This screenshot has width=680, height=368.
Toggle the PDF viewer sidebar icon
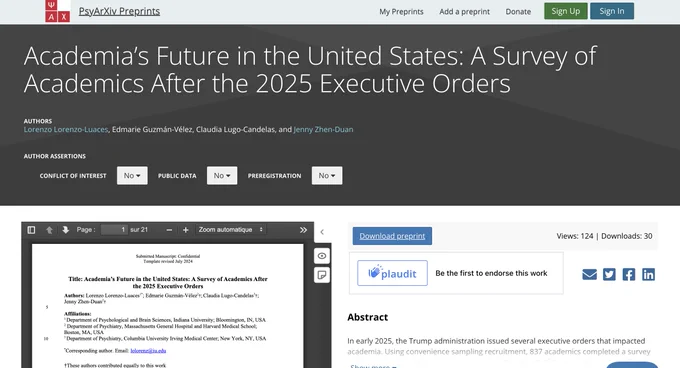[x=31, y=230]
